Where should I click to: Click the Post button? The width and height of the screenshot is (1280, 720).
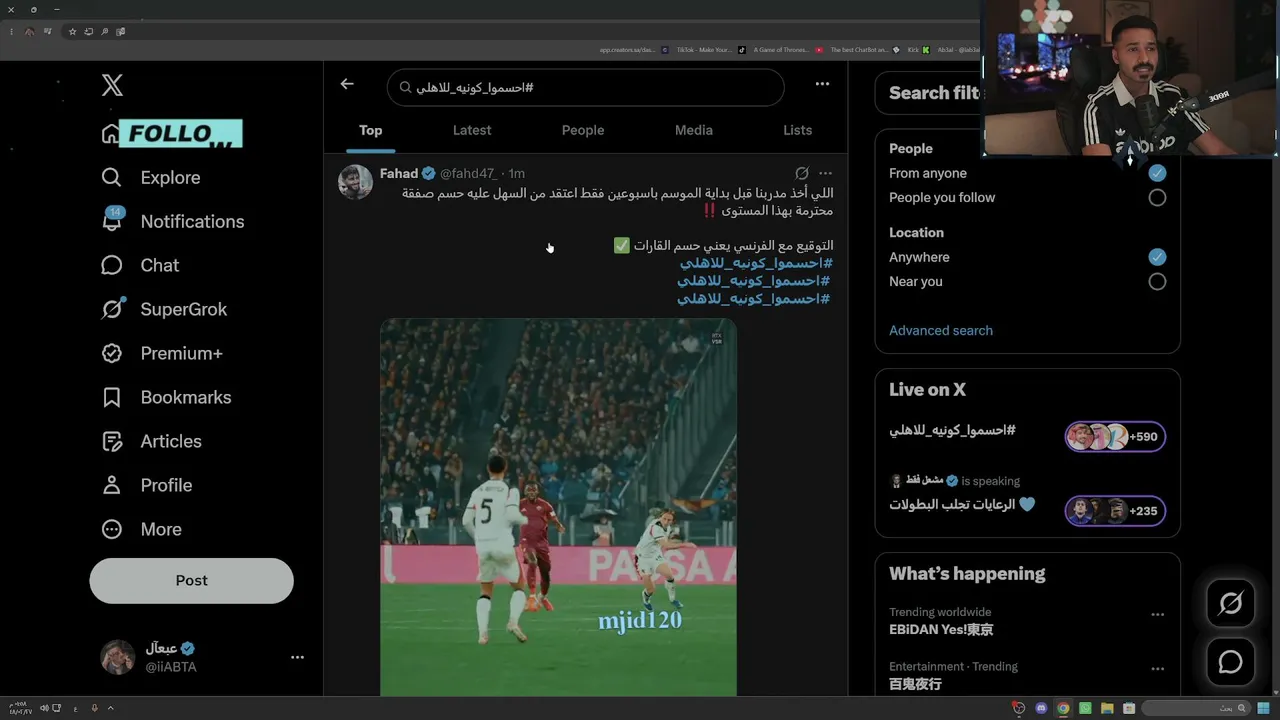(191, 580)
